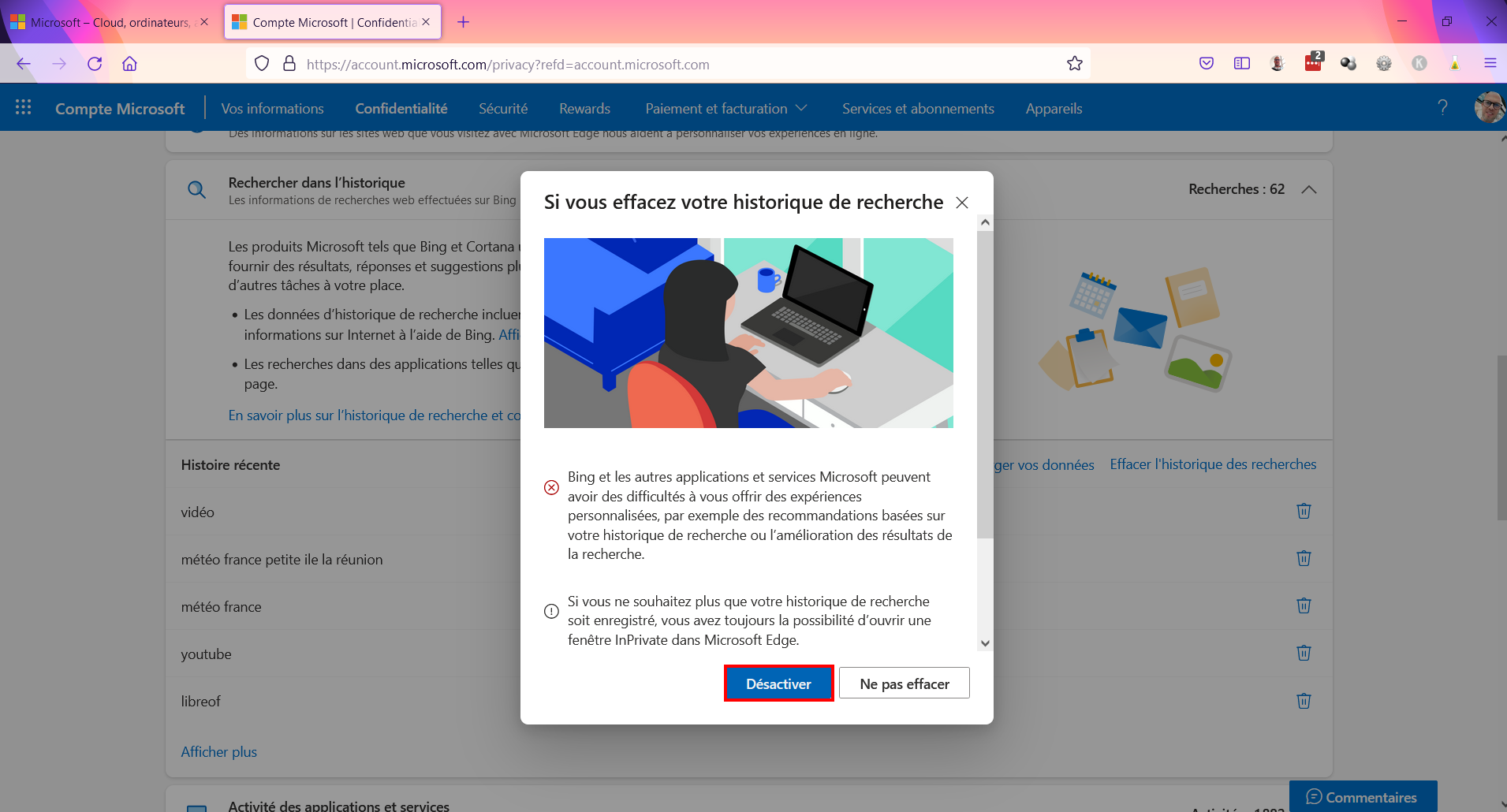This screenshot has width=1507, height=812.
Task: Delete the youtube search entry
Action: 1304,653
